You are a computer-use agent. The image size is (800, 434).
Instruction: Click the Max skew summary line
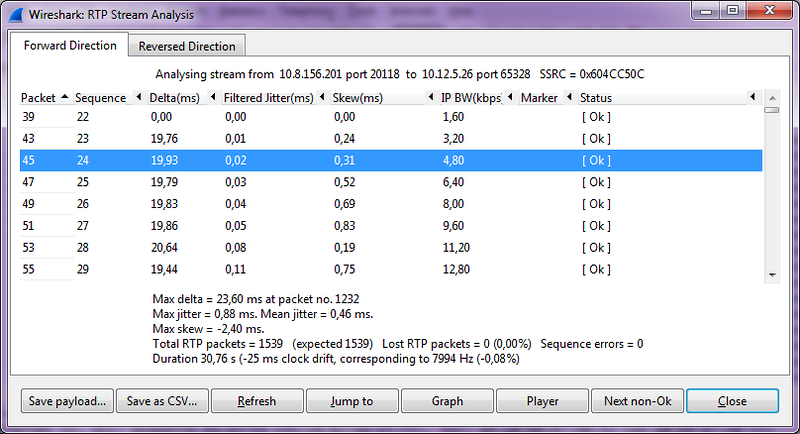click(x=208, y=328)
